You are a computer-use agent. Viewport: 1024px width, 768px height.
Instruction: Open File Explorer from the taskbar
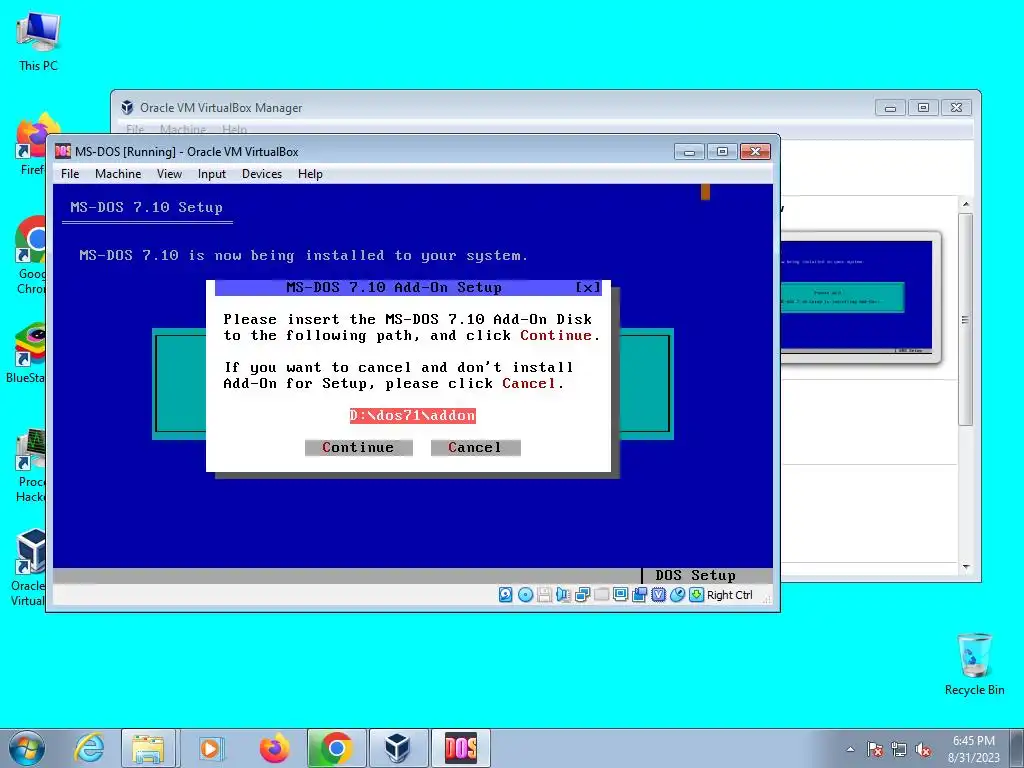pos(148,748)
